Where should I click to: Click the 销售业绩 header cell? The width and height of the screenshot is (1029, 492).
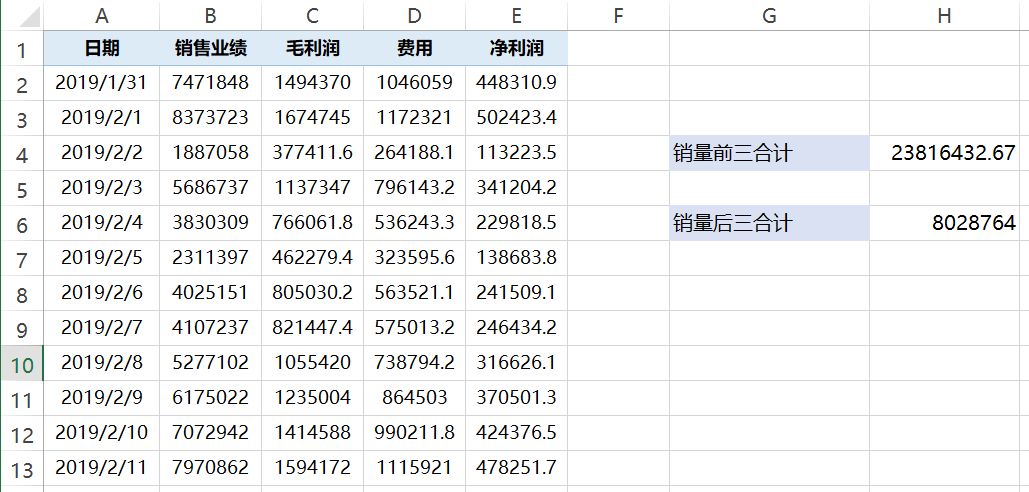coord(211,48)
